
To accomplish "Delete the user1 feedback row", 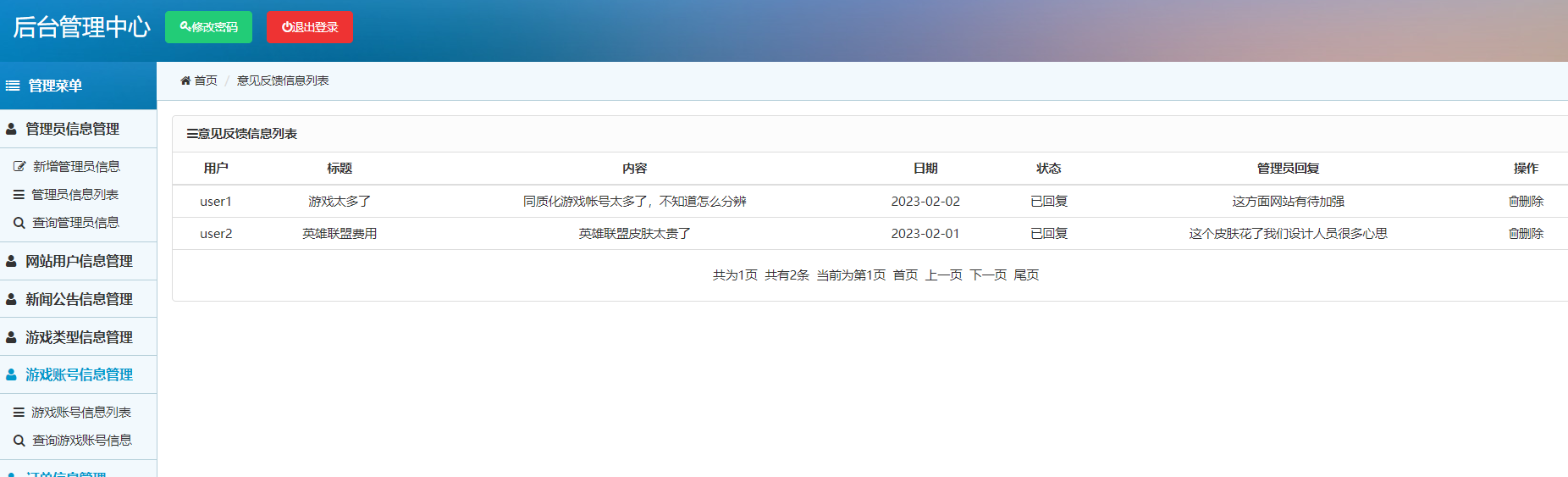I will [x=1527, y=202].
